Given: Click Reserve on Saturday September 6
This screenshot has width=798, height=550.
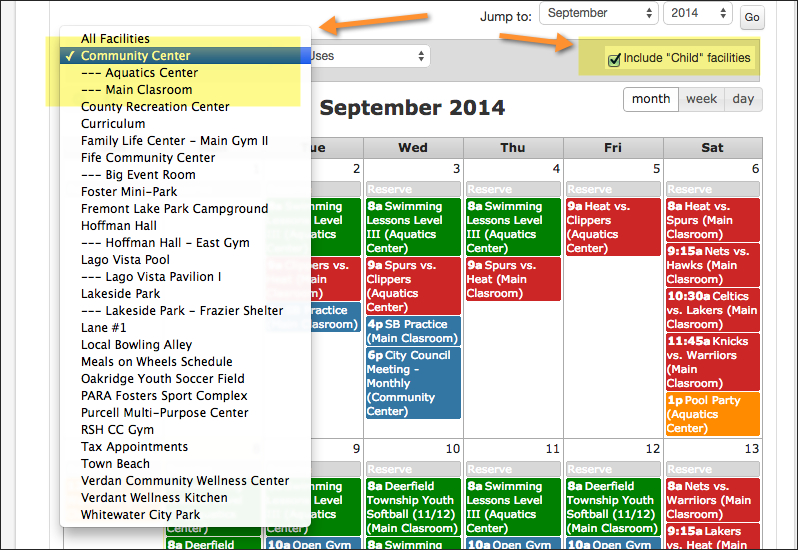Looking at the screenshot, I should [x=713, y=189].
